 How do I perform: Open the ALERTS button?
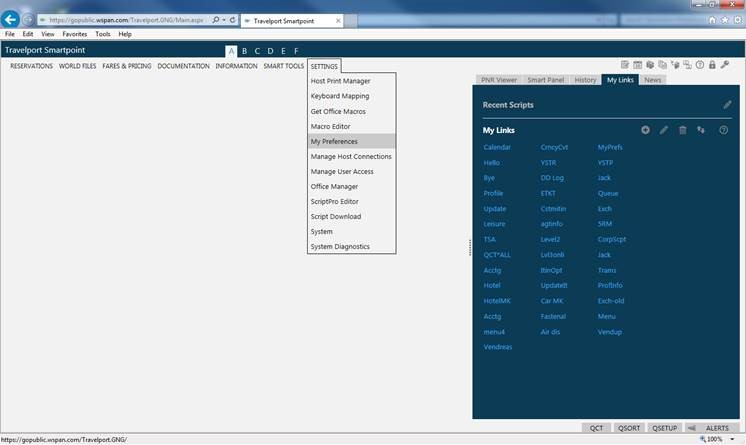click(712, 428)
